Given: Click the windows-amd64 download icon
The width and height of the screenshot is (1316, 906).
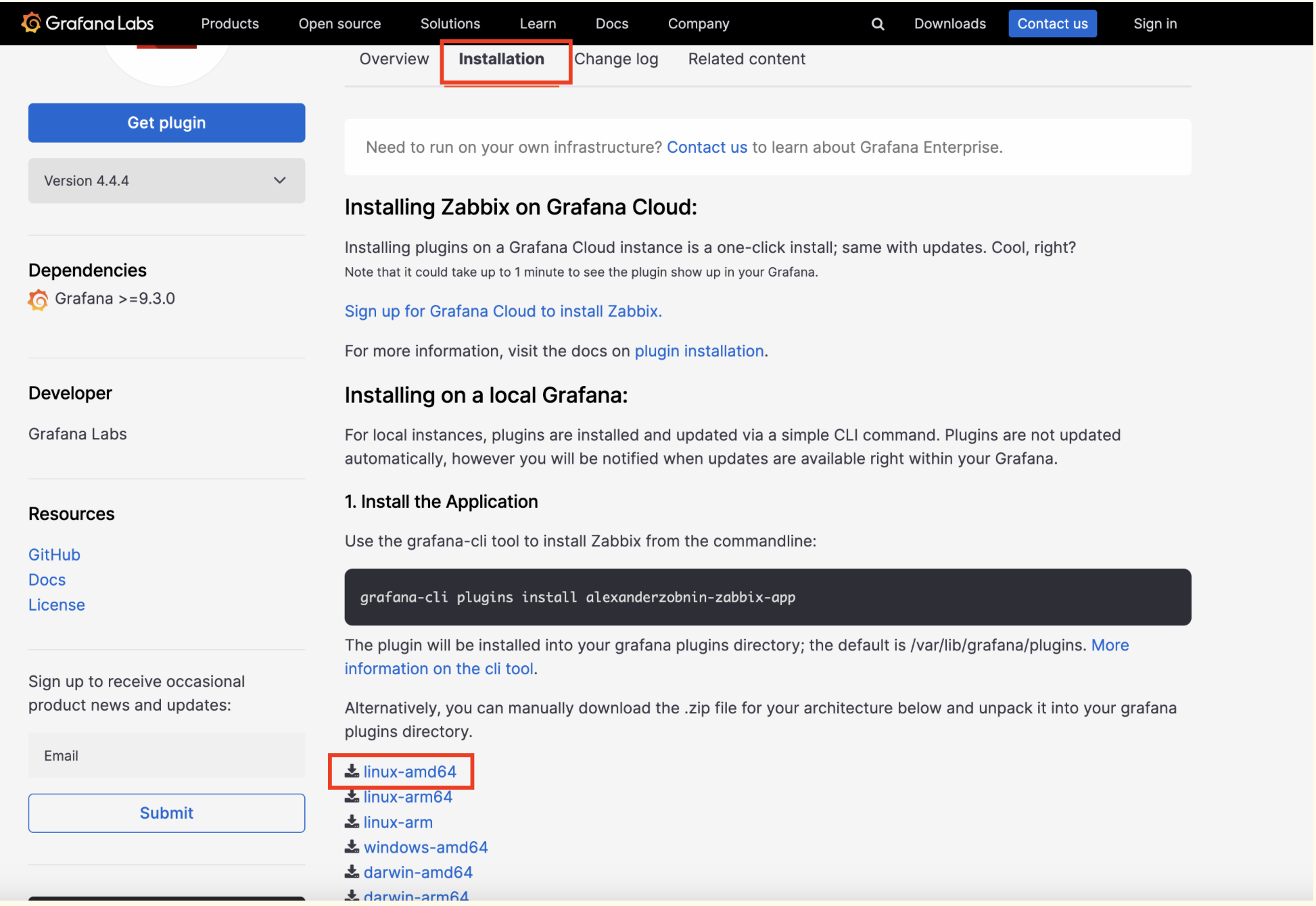Looking at the screenshot, I should coord(352,847).
